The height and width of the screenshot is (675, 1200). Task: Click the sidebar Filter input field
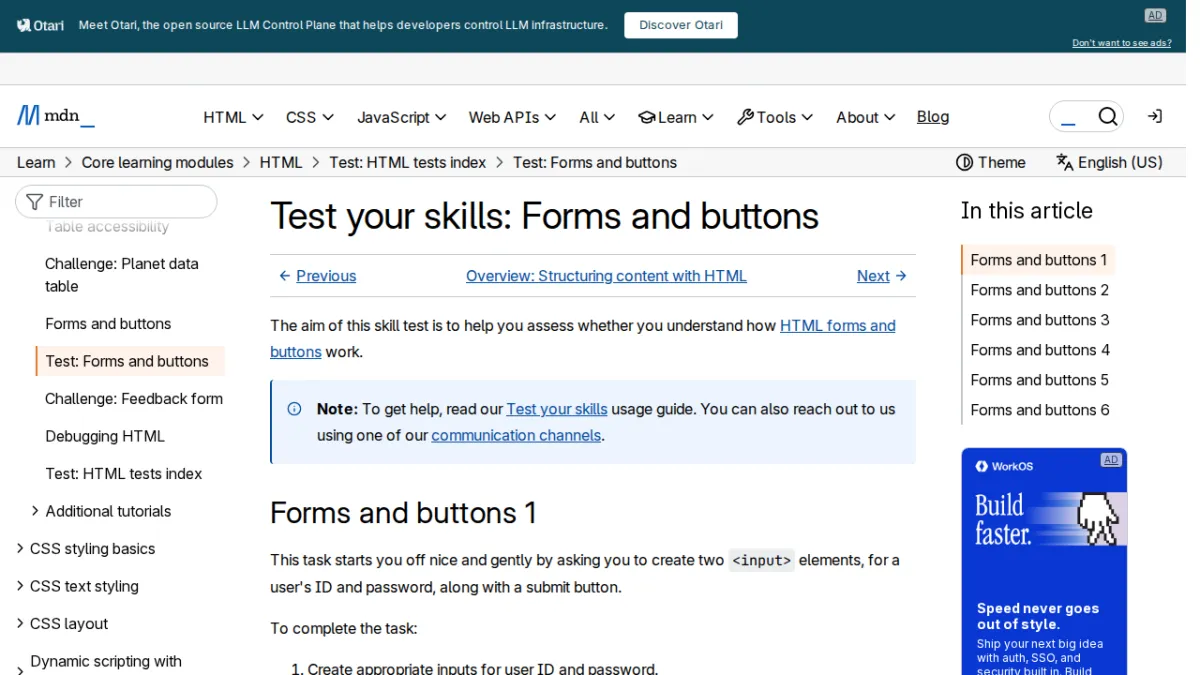point(116,202)
